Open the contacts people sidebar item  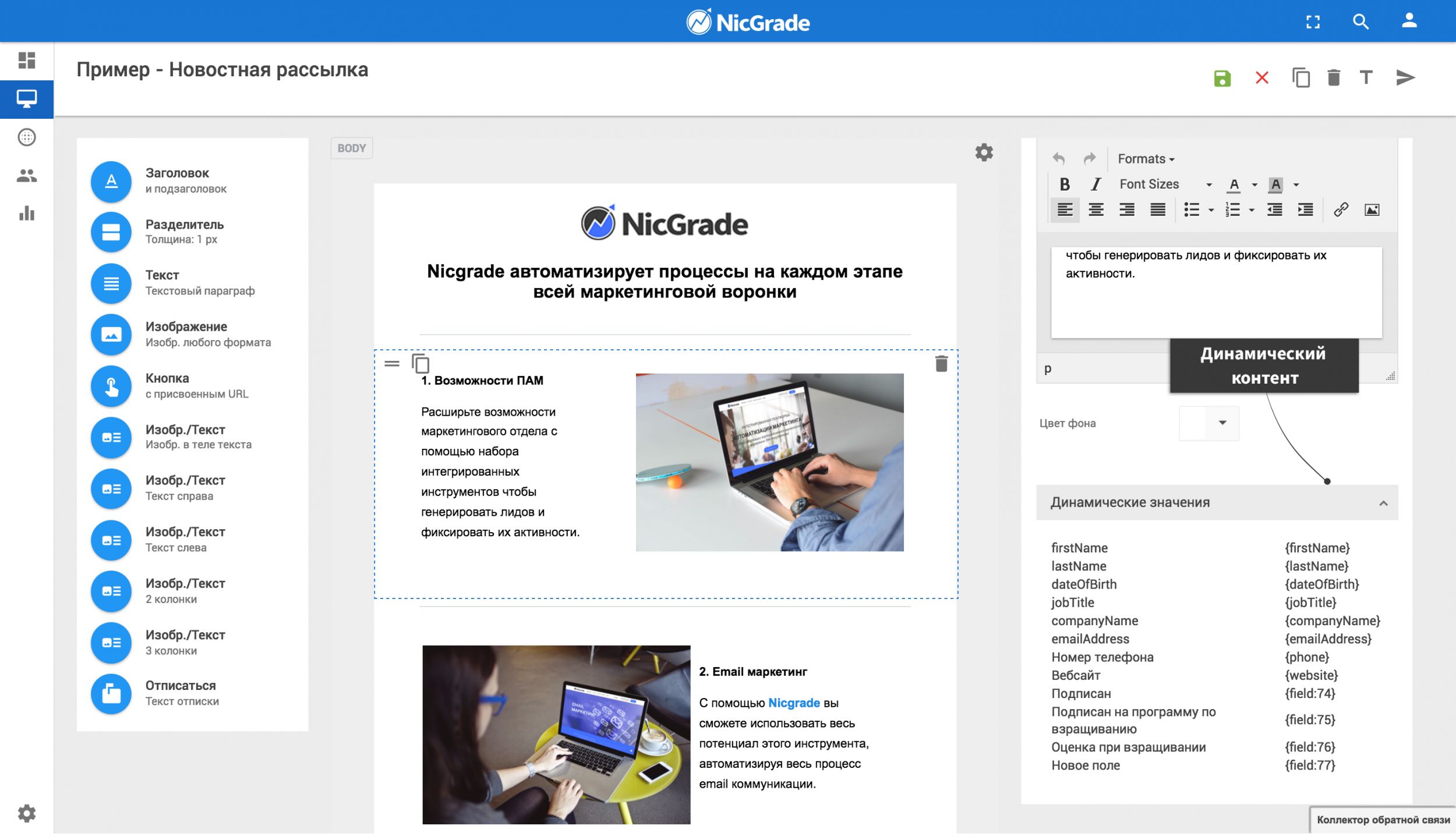(27, 176)
